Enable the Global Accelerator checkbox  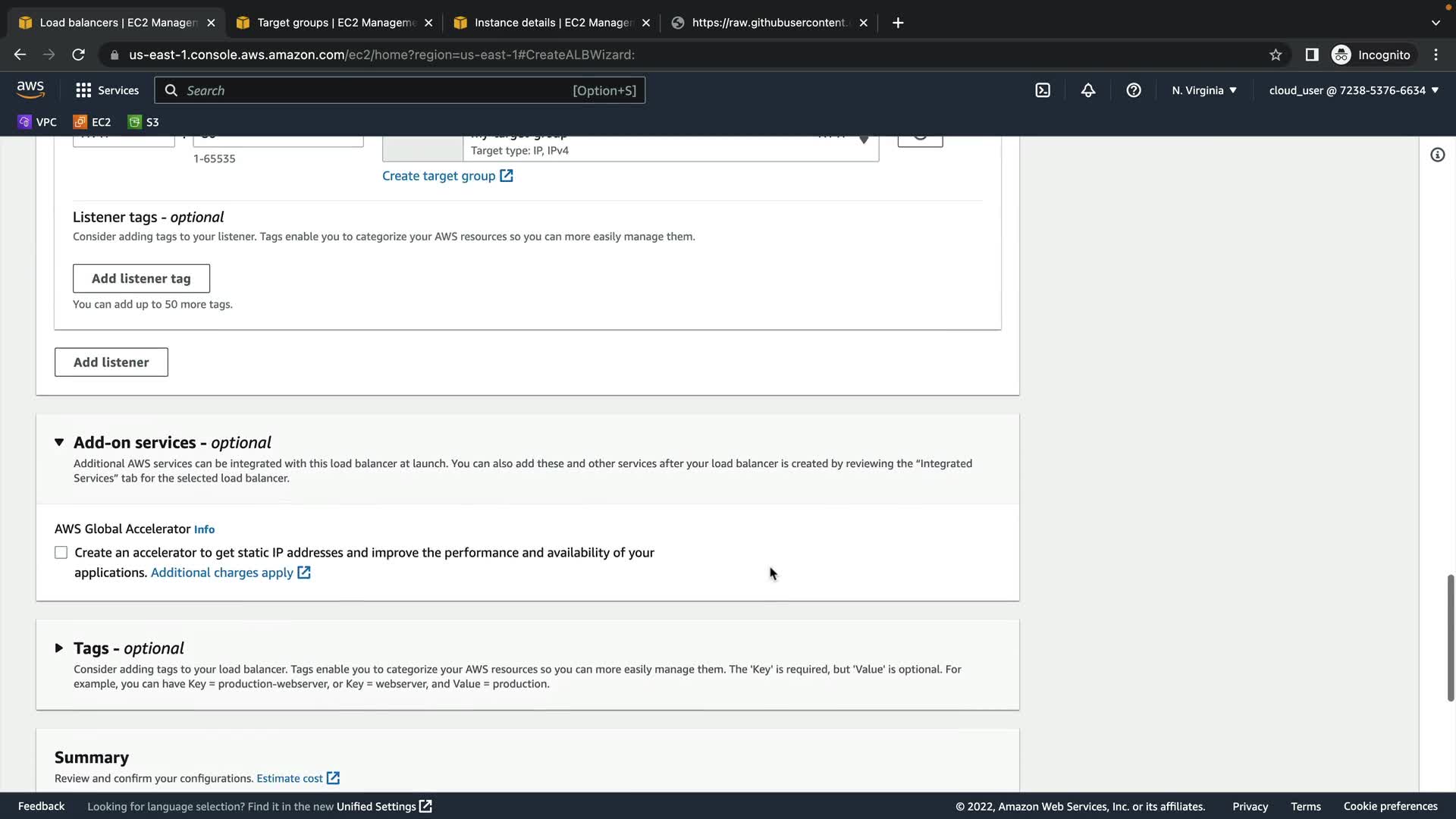coord(61,553)
